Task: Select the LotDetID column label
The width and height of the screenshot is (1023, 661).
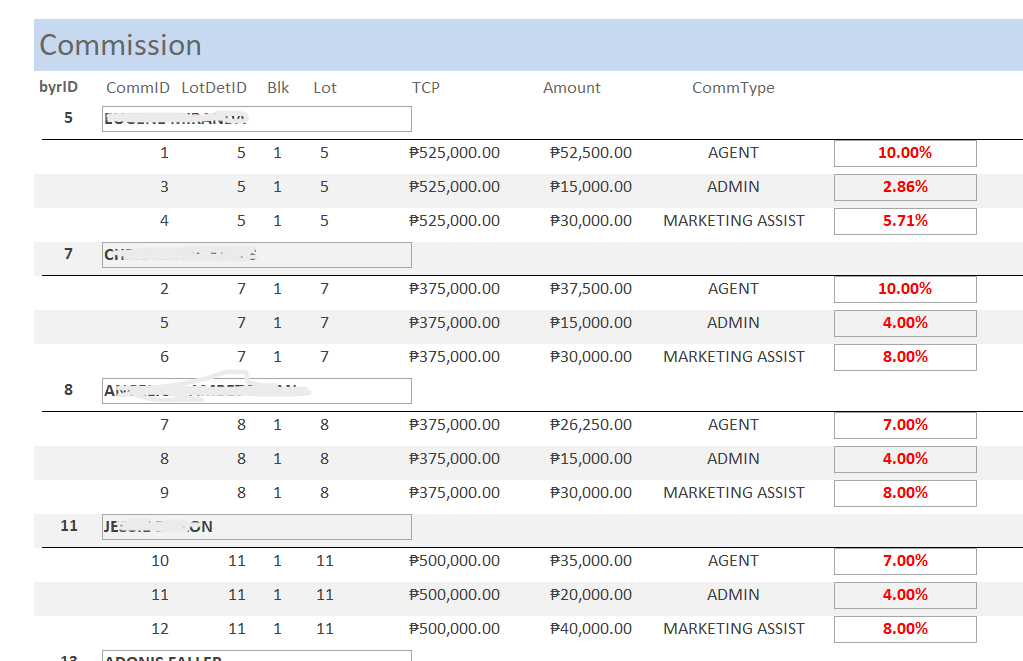Action: pyautogui.click(x=214, y=88)
